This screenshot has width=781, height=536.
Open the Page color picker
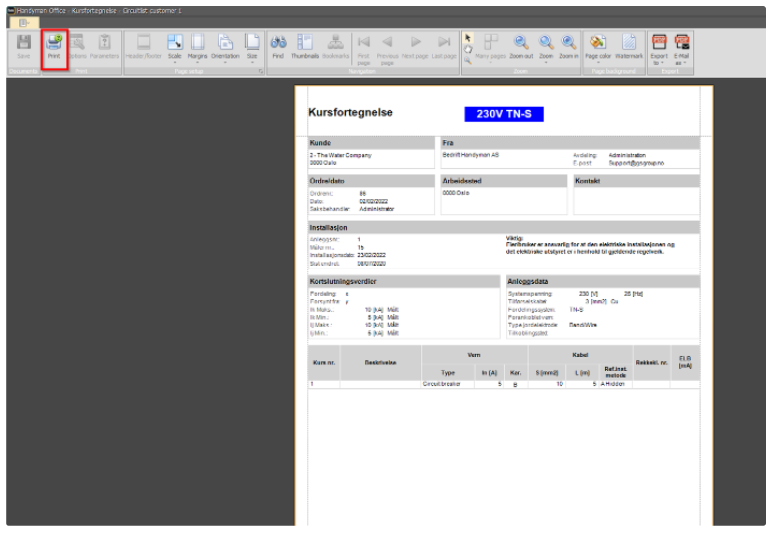pos(598,49)
